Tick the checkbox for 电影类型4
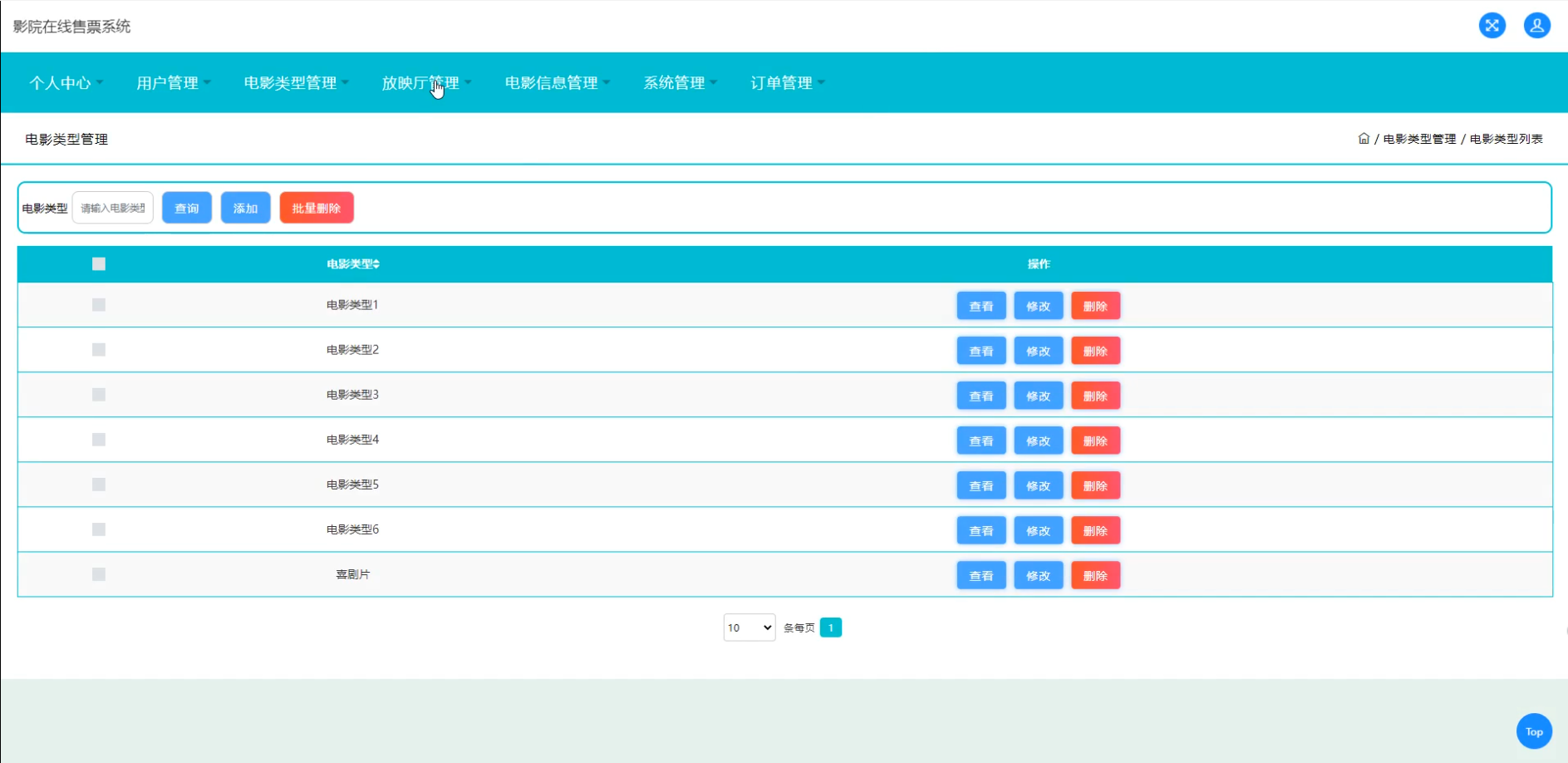 [x=99, y=440]
